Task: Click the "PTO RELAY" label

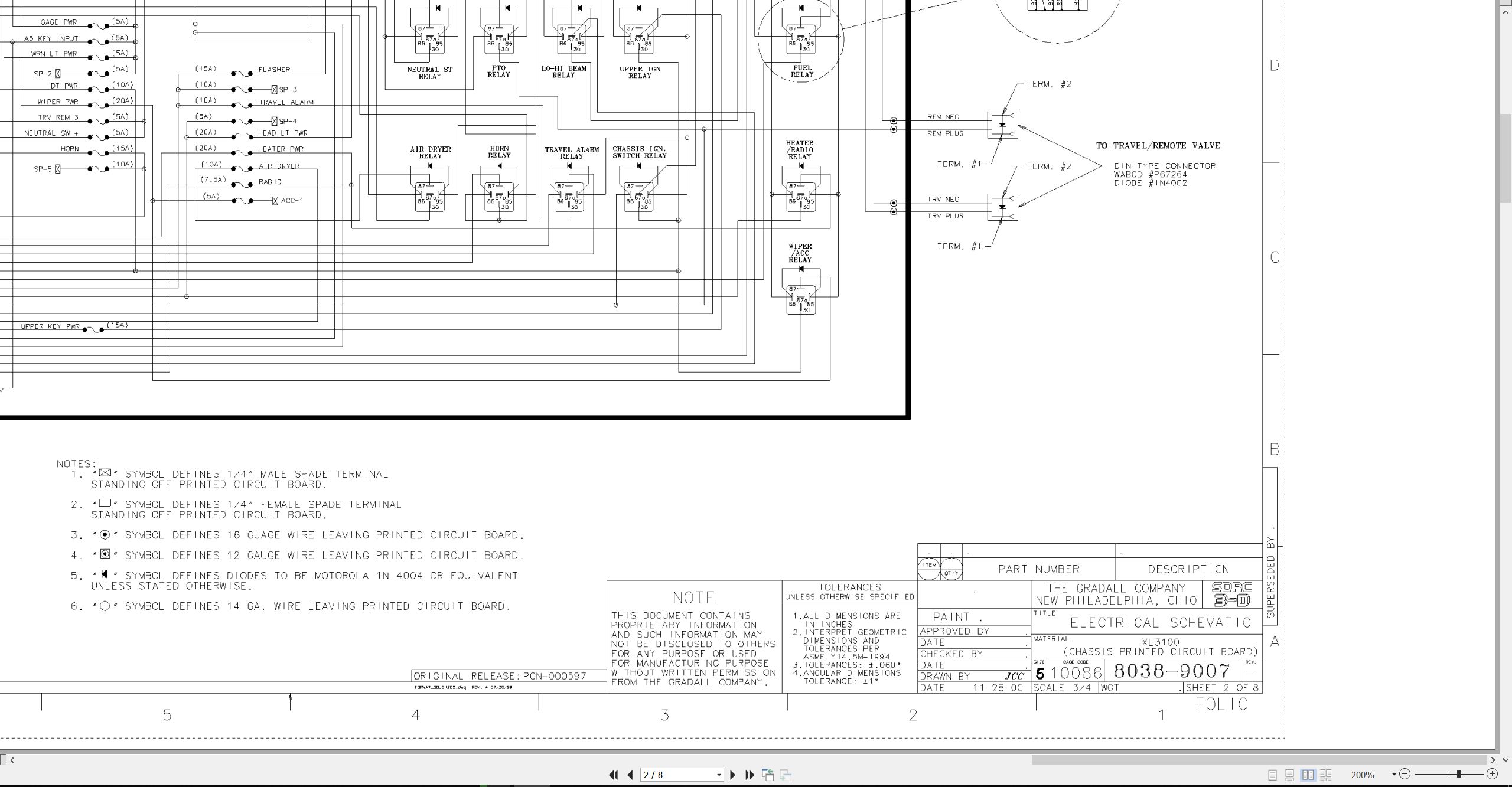Action: (498, 71)
